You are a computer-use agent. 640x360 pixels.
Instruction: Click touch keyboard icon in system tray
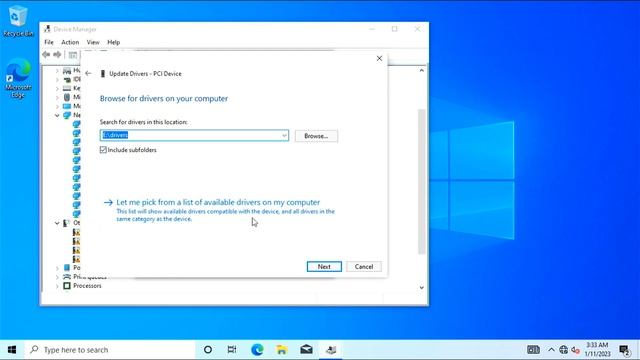533,350
